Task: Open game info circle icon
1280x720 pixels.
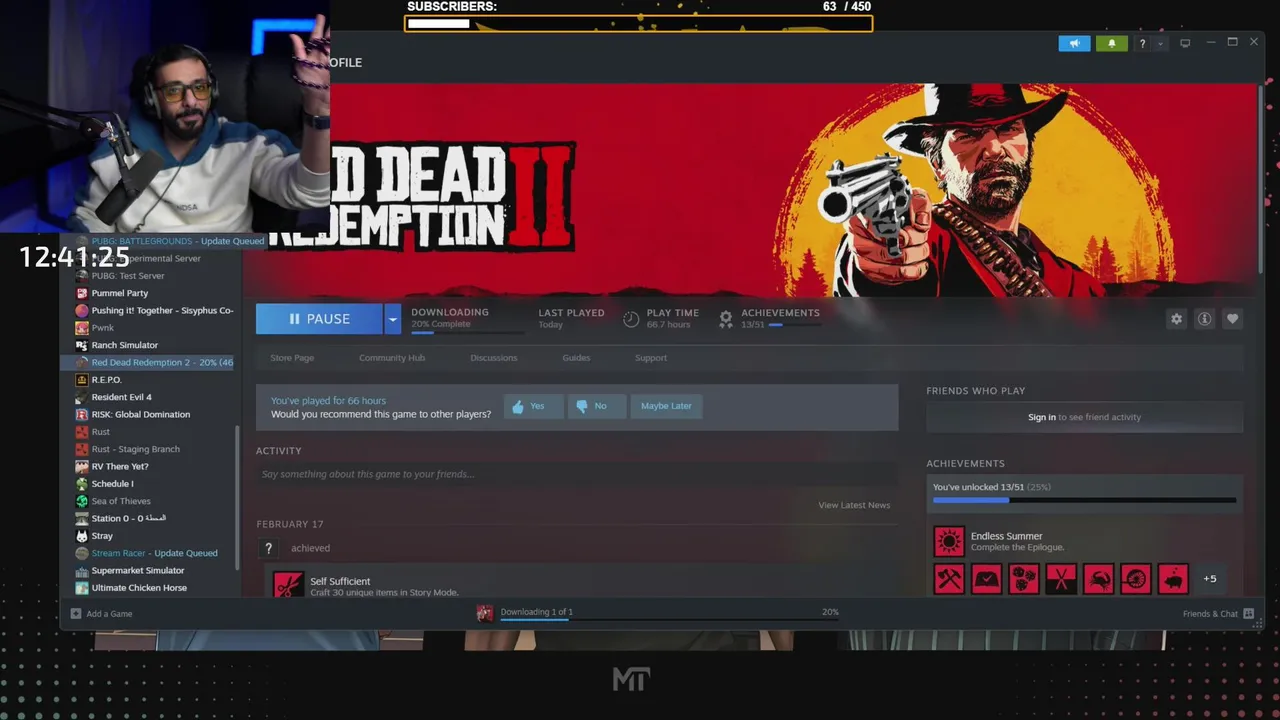Action: click(1204, 319)
